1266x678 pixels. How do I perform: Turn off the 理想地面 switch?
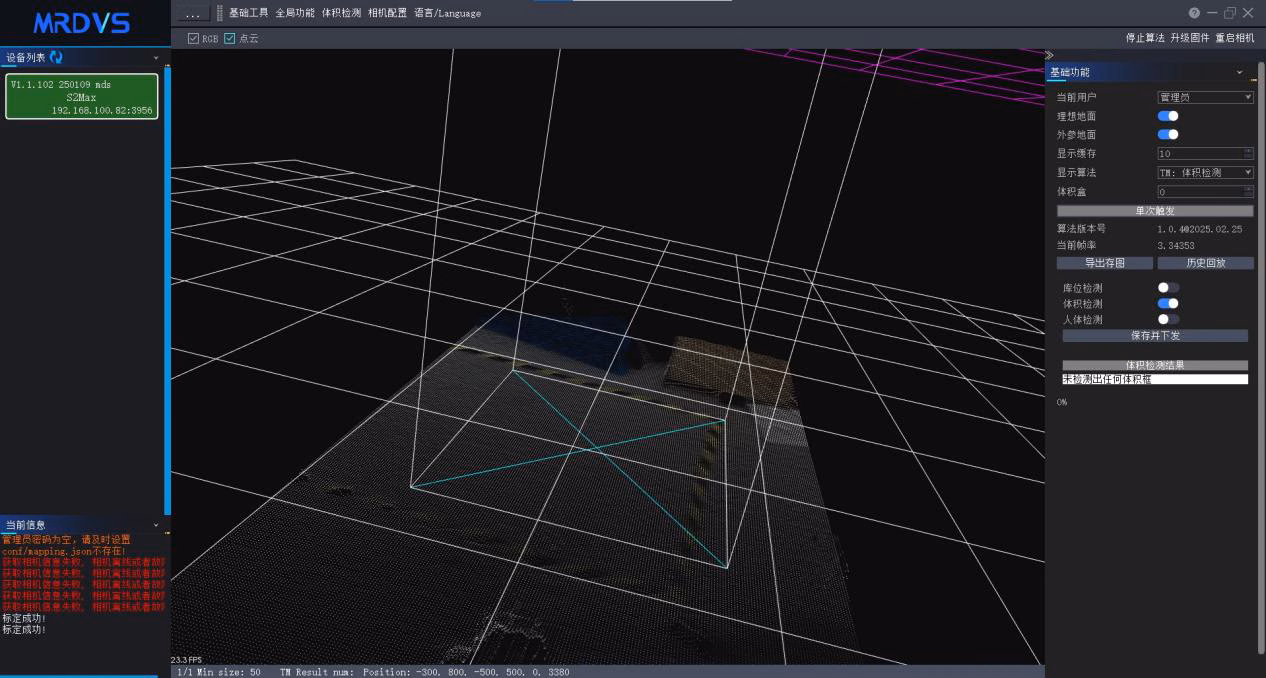[1168, 116]
